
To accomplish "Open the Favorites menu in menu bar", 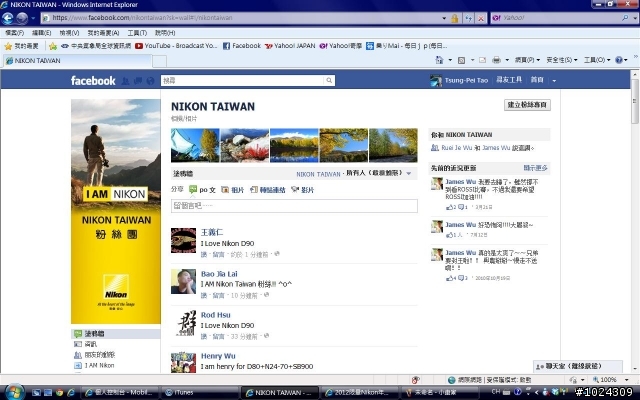I will click(103, 33).
